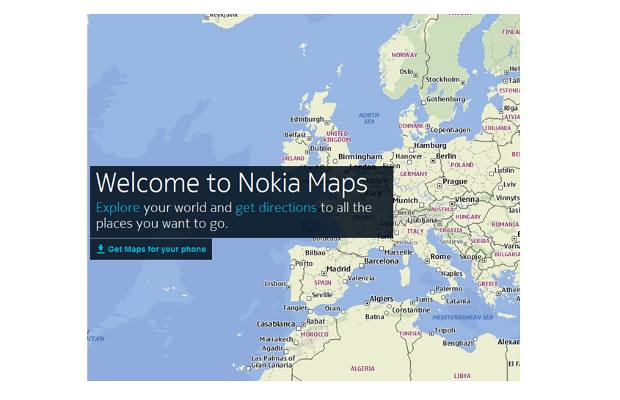The height and width of the screenshot is (400, 620).
Task: Click the get directions link
Action: 276,208
